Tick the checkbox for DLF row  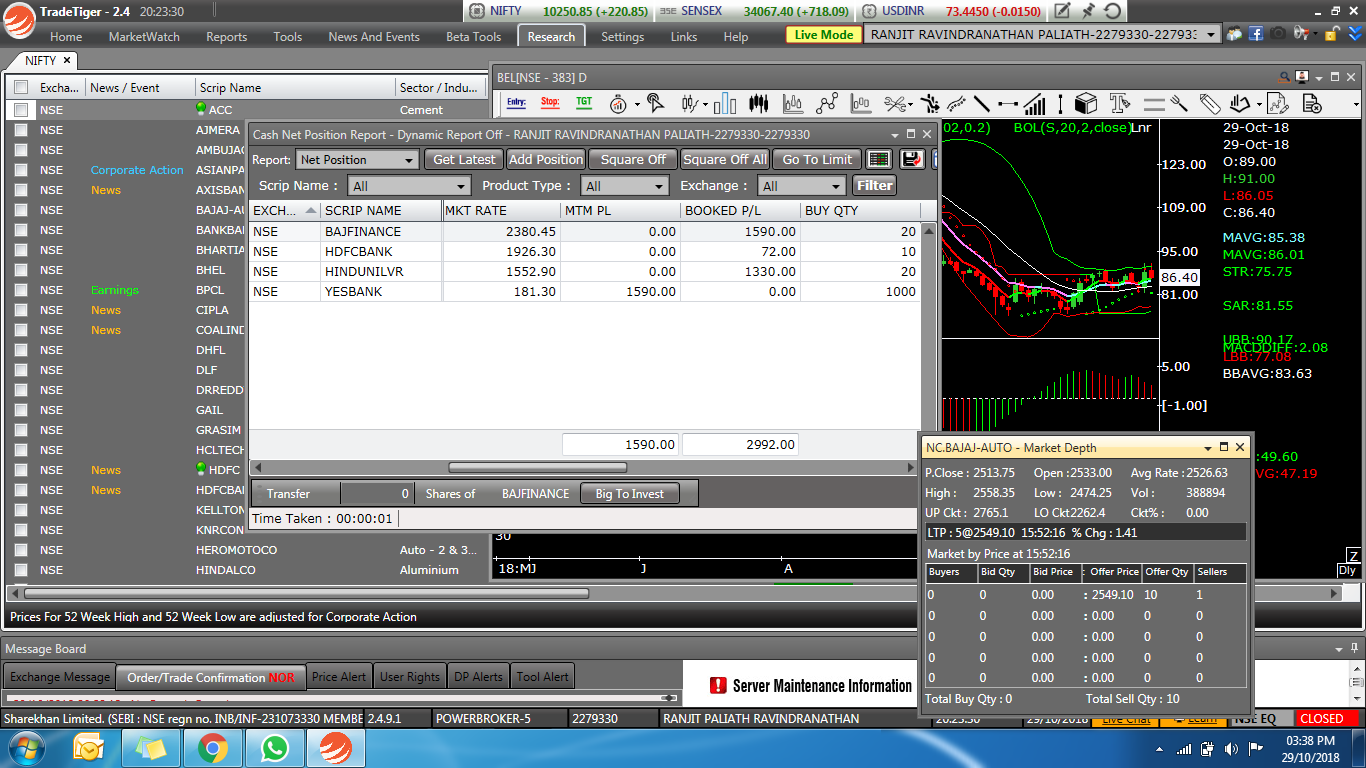tap(21, 370)
